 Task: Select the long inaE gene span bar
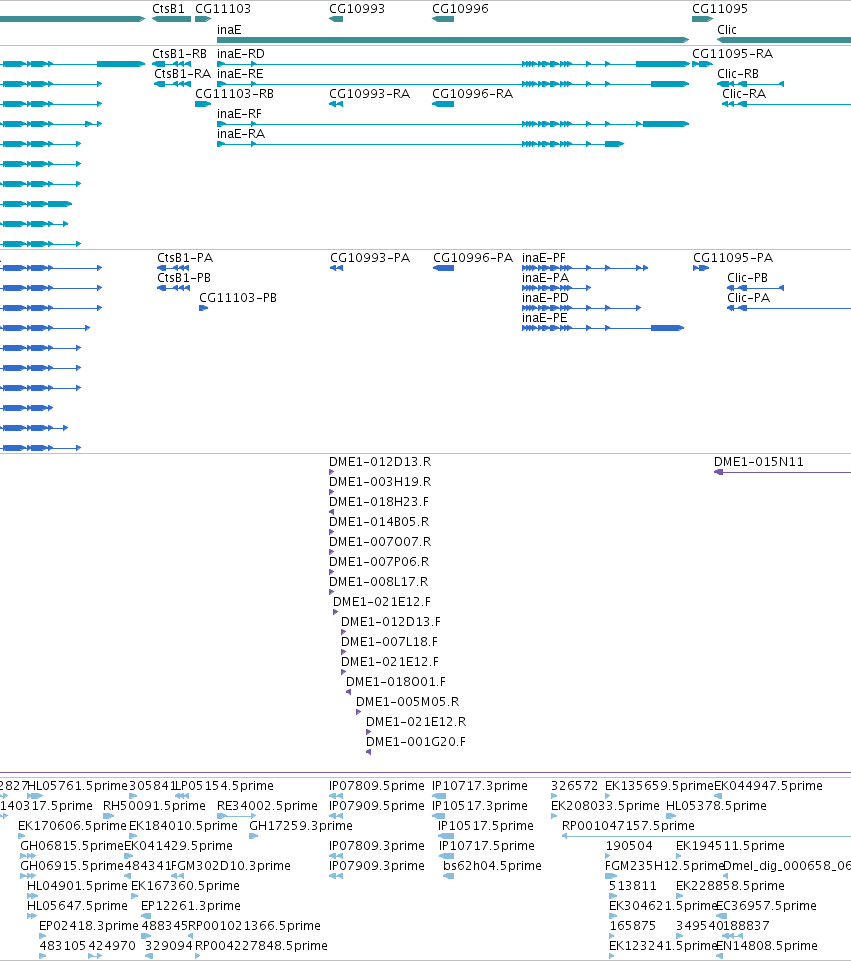(453, 40)
